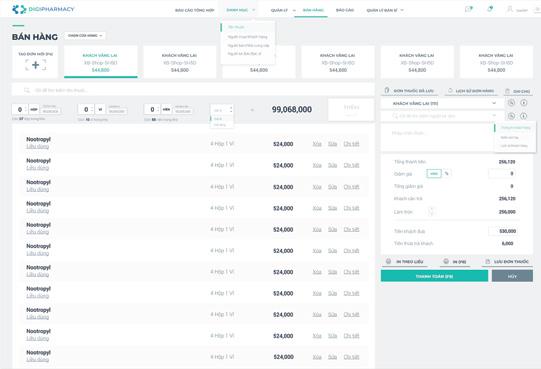Click the Thanh toán payment button
Screen dimensions: 541x369
point(434,276)
